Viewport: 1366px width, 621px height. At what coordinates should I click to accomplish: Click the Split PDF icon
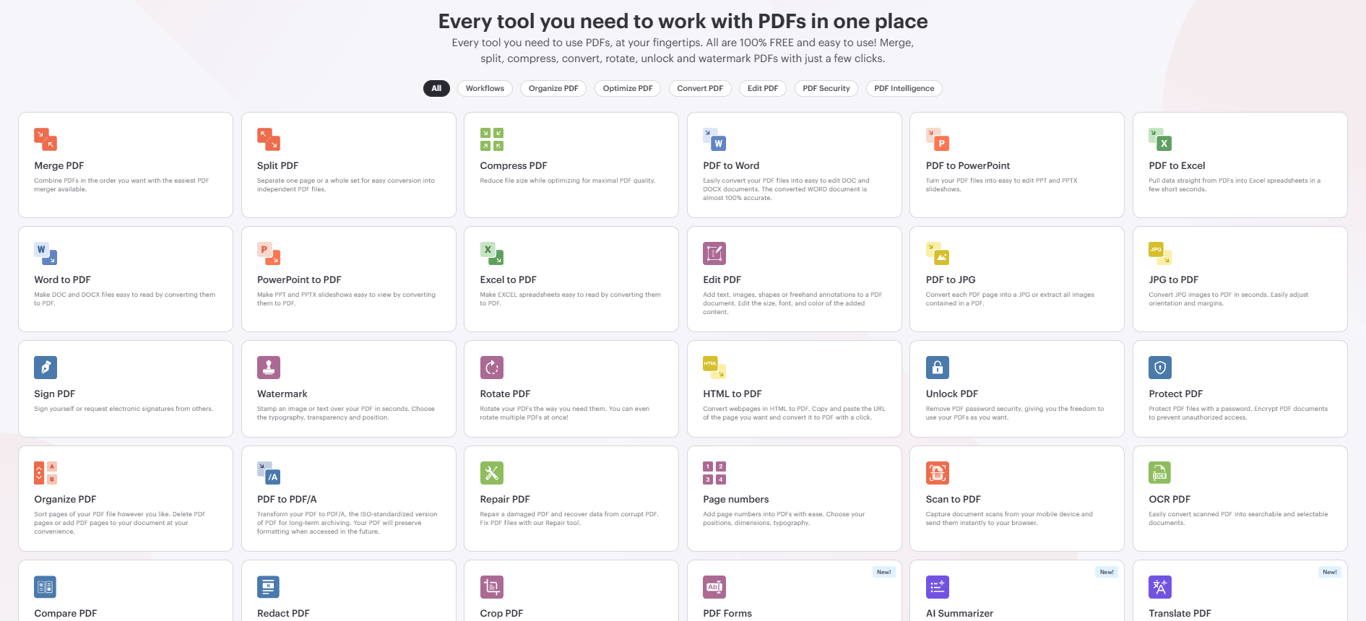coord(268,139)
